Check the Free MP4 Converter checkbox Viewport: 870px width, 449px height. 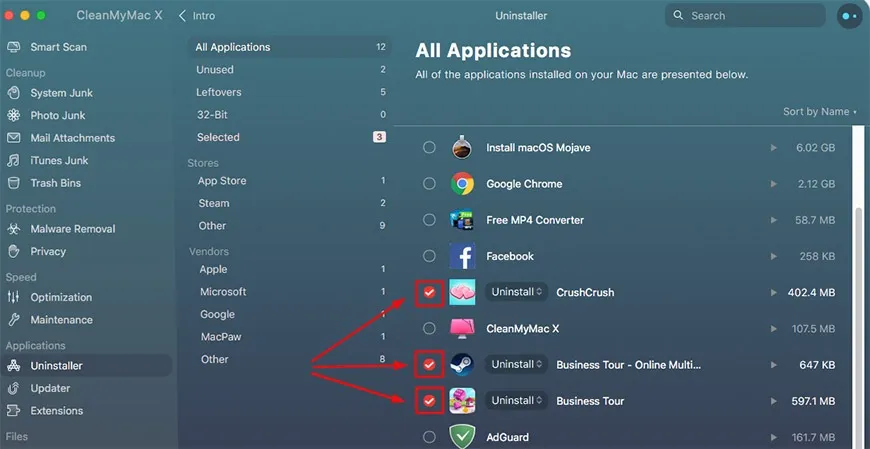tap(429, 220)
